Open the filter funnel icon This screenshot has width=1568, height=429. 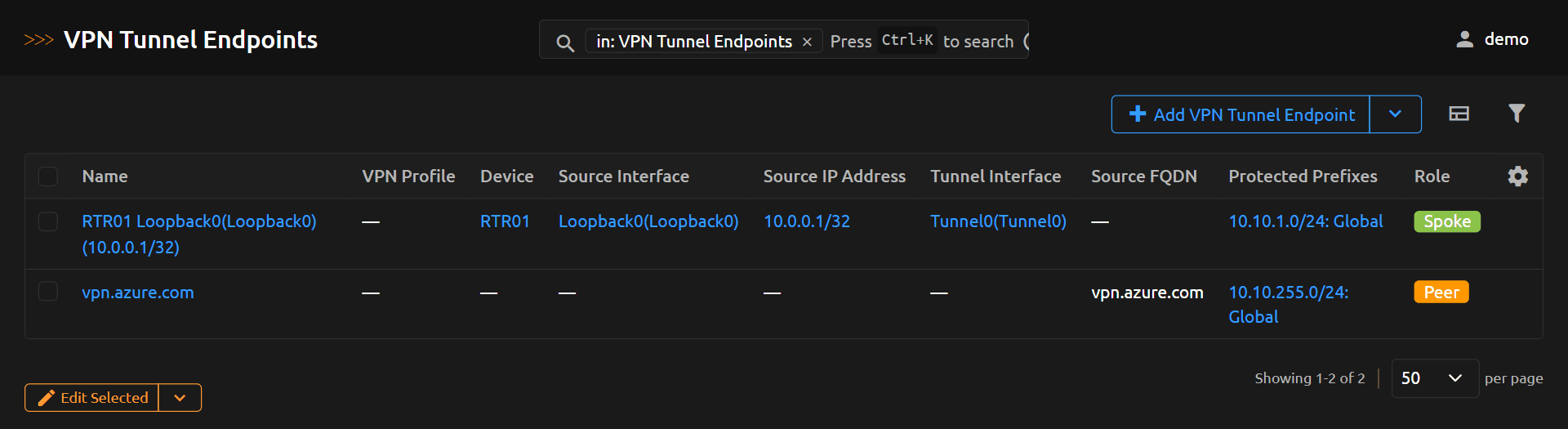click(1516, 114)
